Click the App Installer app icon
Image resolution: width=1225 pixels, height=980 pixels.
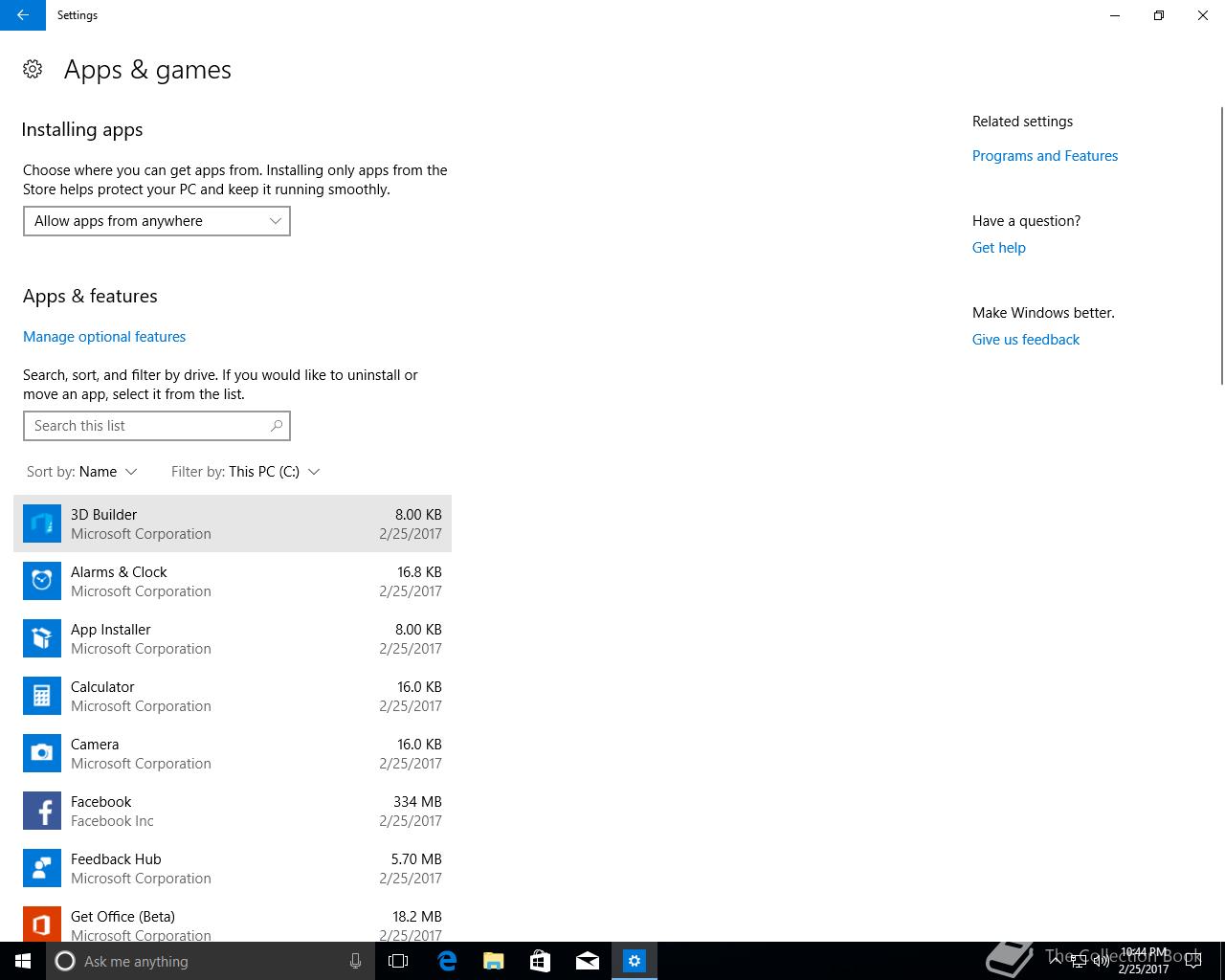(x=42, y=638)
